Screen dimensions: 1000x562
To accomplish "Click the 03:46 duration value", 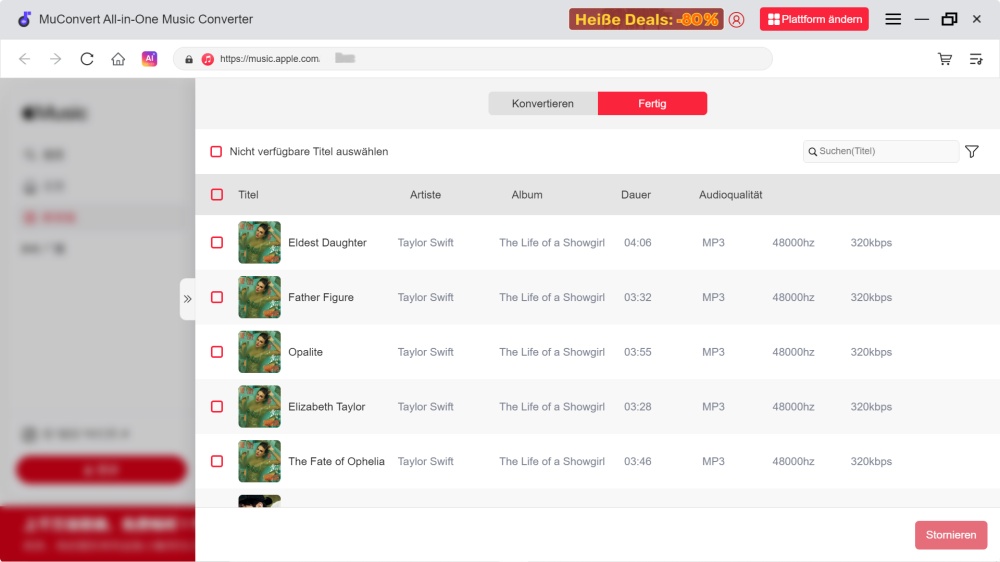I will [x=638, y=461].
